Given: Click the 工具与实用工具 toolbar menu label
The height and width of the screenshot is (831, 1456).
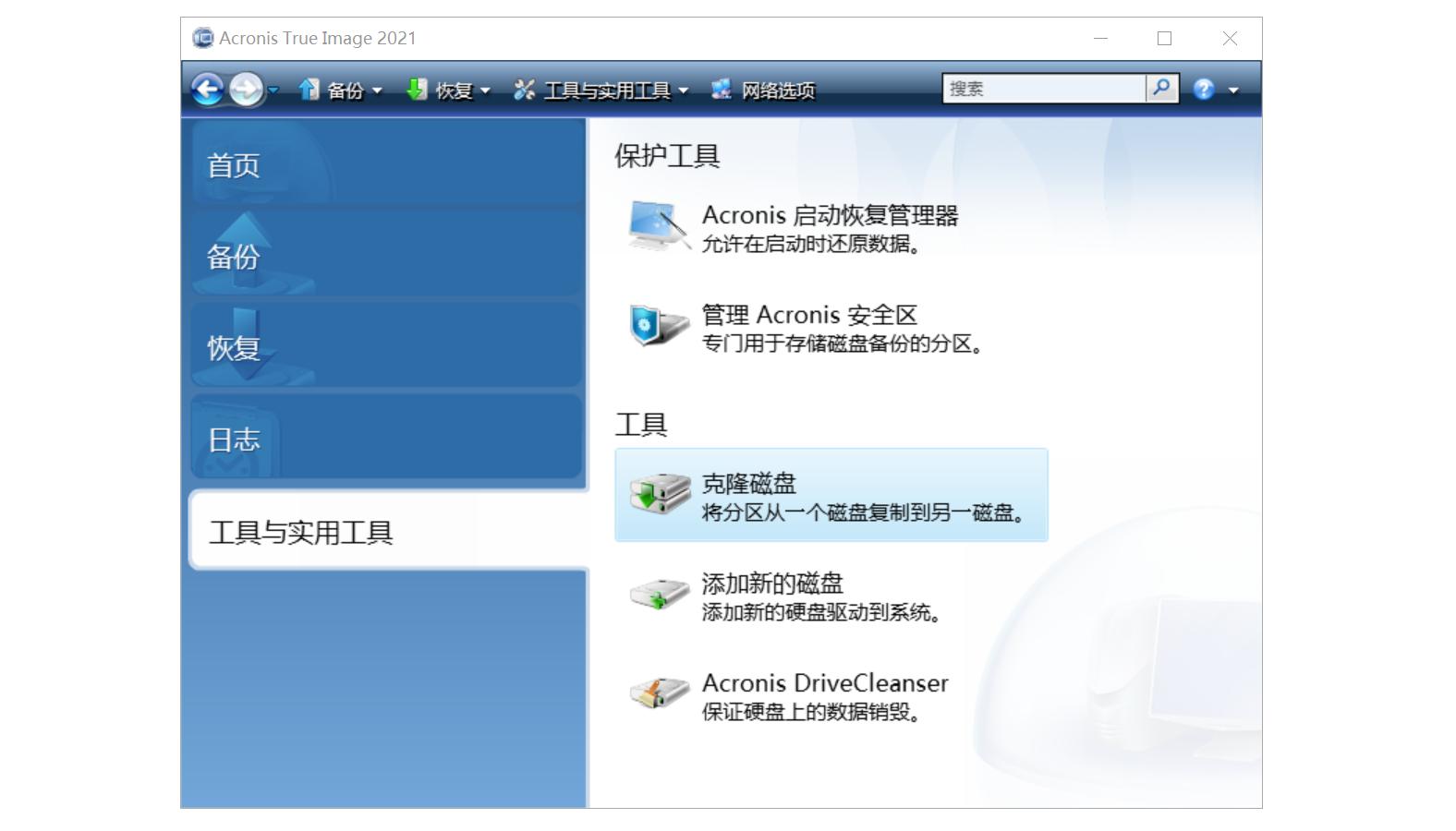Looking at the screenshot, I should [607, 90].
